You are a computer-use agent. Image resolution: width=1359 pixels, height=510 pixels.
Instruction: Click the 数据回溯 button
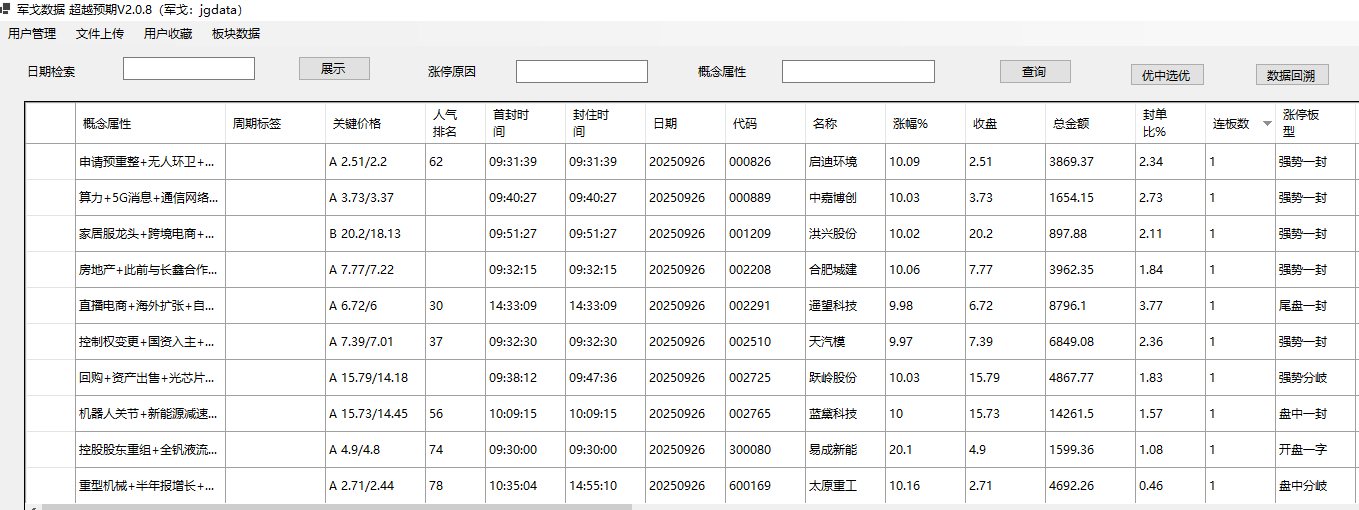point(1291,75)
